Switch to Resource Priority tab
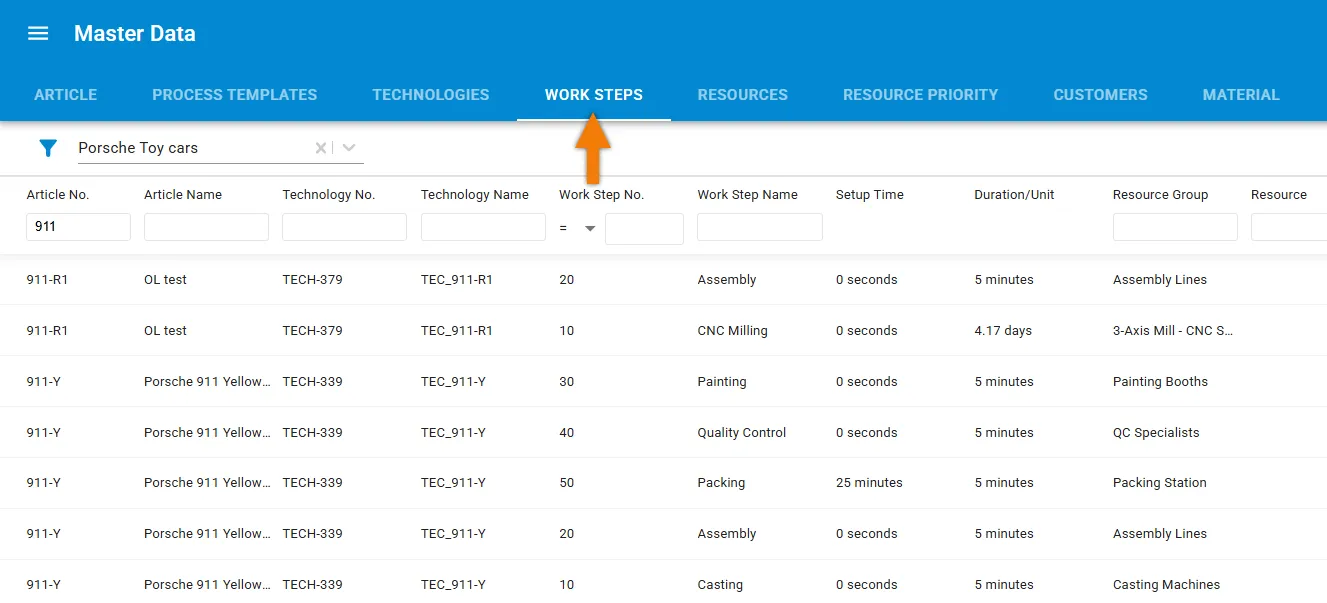This screenshot has width=1327, height=603. 921,95
